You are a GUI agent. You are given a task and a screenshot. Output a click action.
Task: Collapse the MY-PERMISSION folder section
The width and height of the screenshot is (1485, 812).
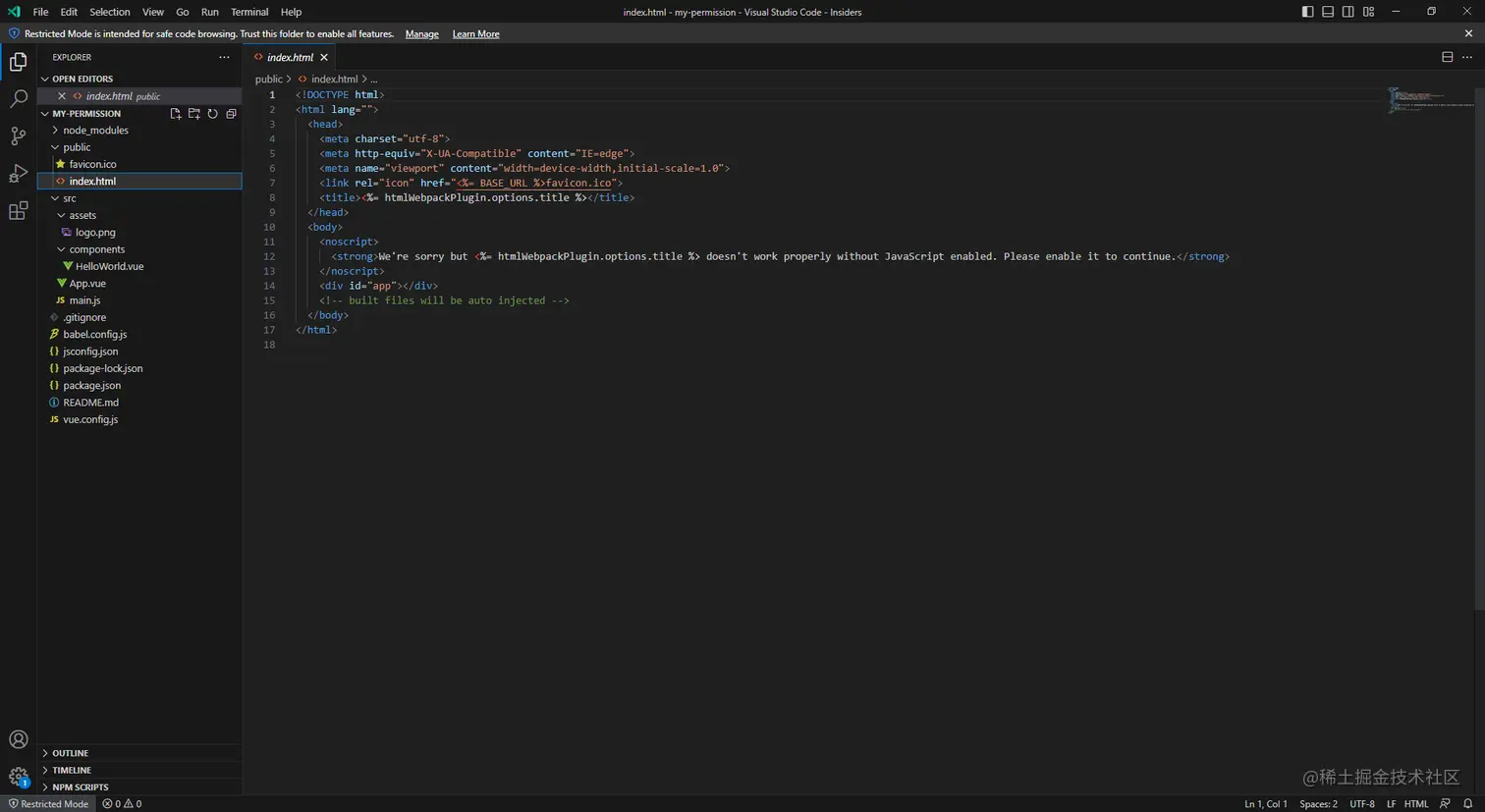click(87, 114)
